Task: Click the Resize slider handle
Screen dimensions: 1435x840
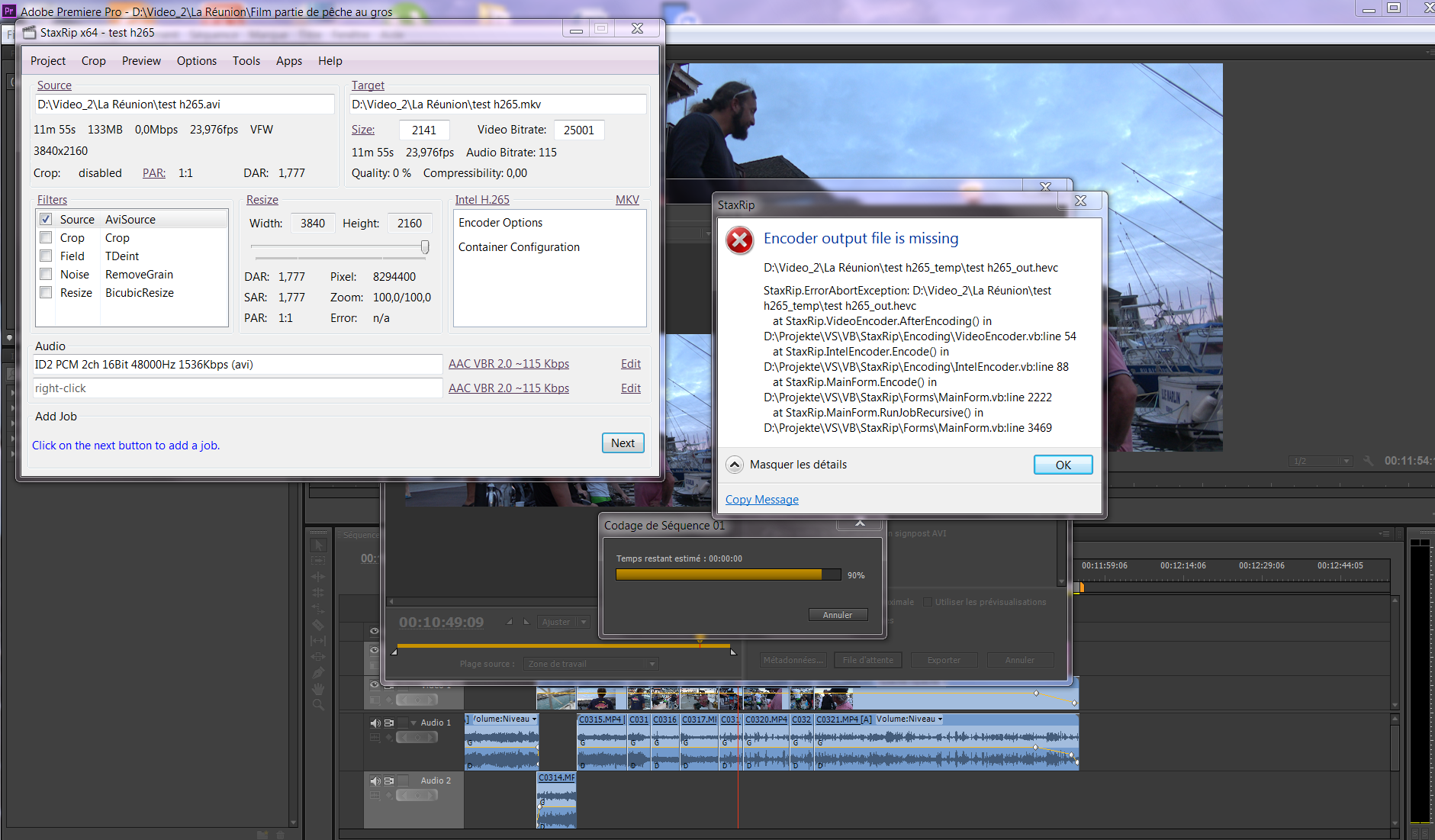Action: [x=425, y=246]
